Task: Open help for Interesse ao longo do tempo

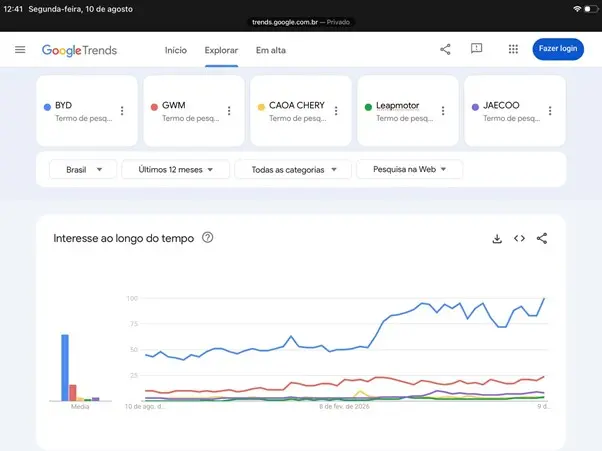Action: click(x=207, y=238)
